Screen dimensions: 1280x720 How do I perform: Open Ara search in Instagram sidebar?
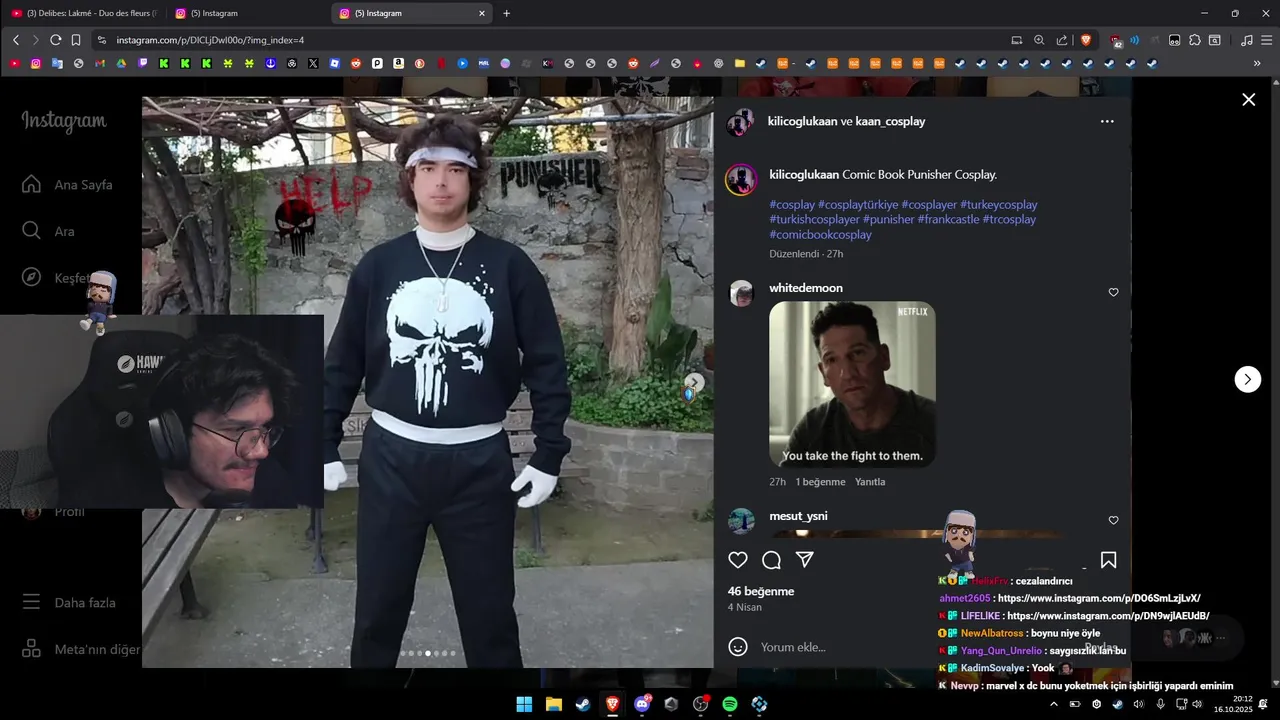pyautogui.click(x=48, y=231)
